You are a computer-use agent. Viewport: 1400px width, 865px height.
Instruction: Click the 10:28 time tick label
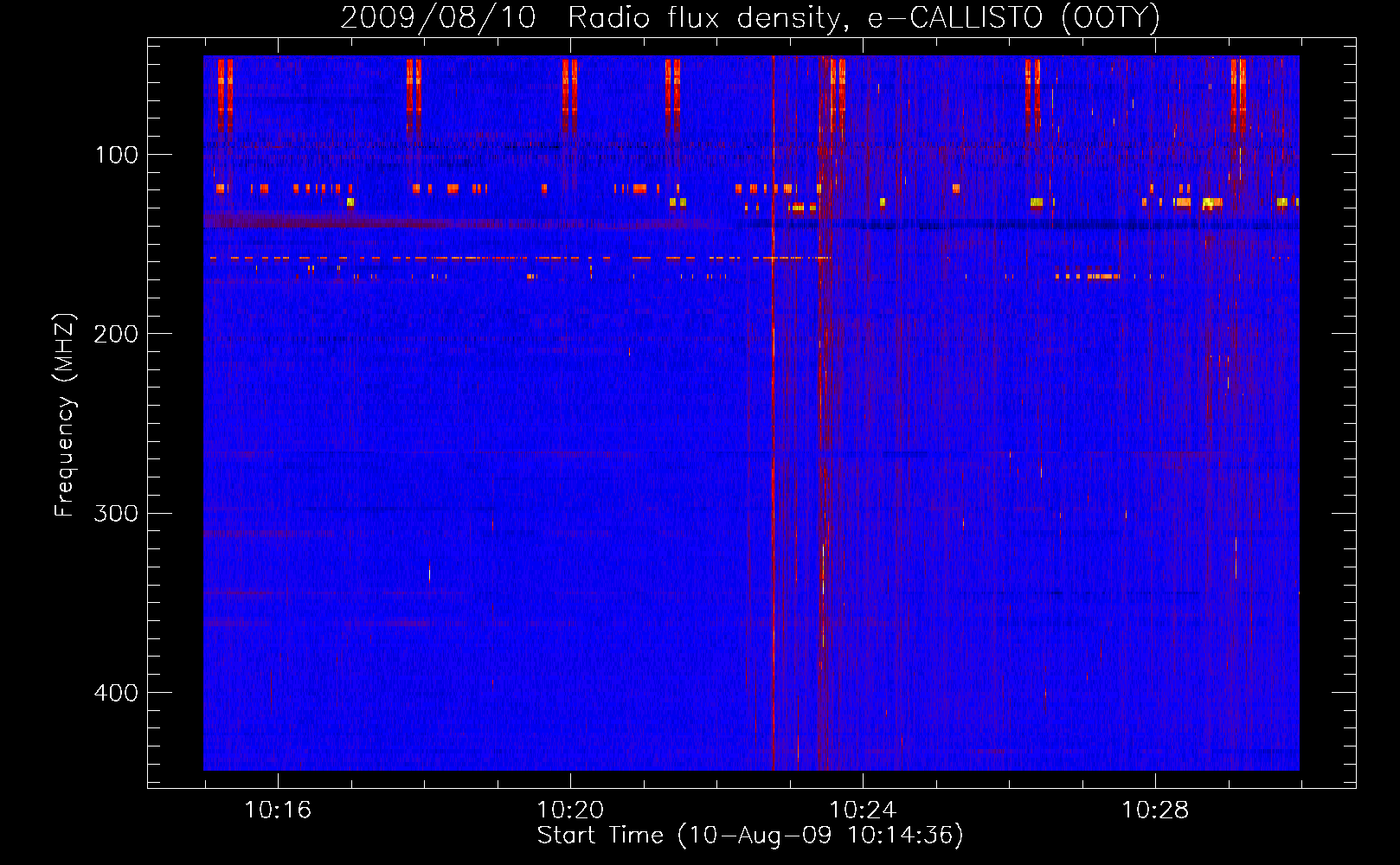(x=1155, y=810)
